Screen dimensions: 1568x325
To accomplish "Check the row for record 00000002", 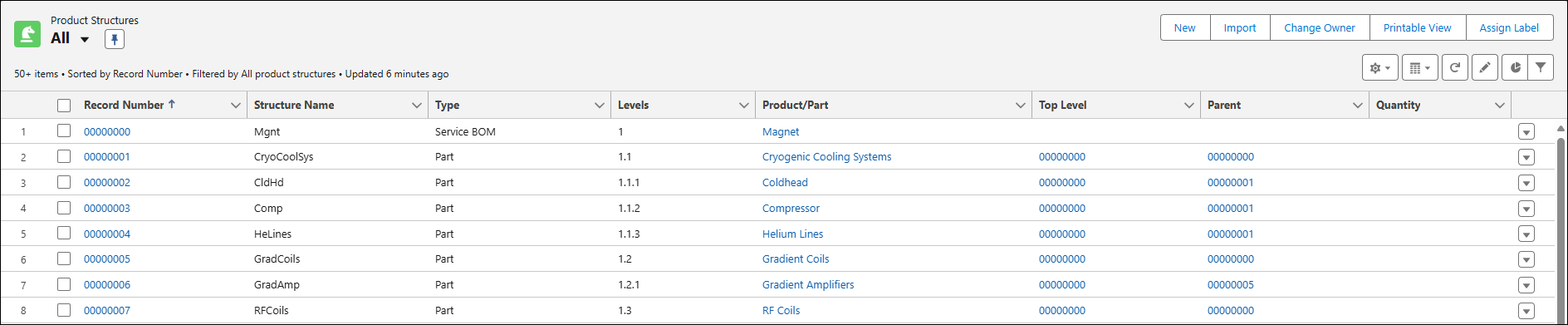I will [64, 182].
